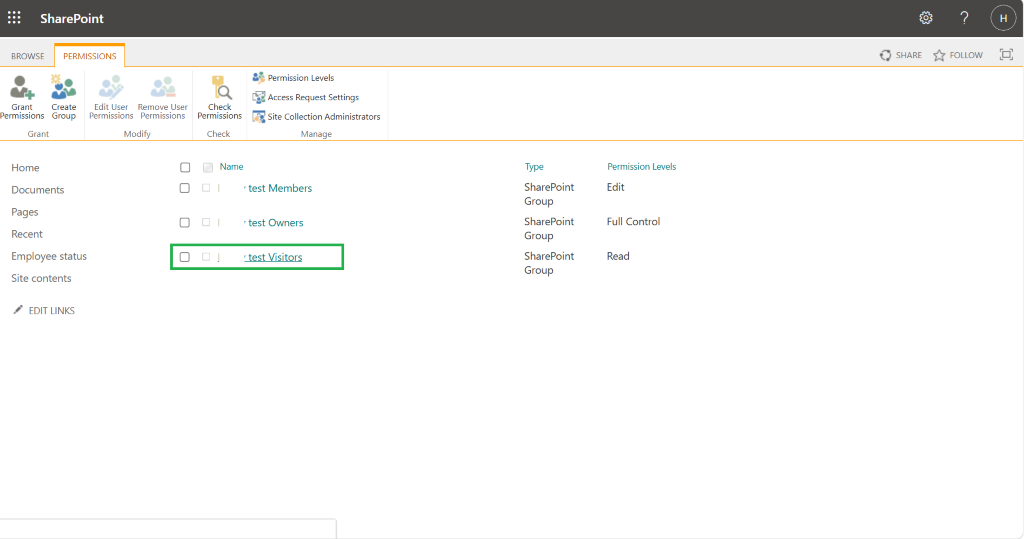Go to Home in left navigation

click(25, 168)
